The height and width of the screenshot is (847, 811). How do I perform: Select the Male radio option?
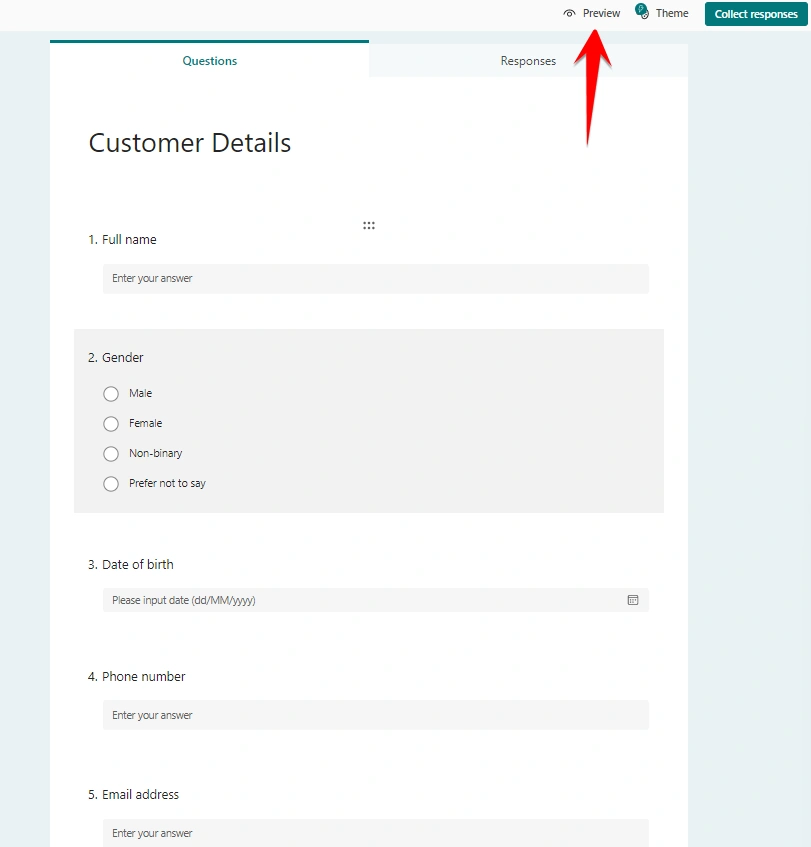coord(111,394)
